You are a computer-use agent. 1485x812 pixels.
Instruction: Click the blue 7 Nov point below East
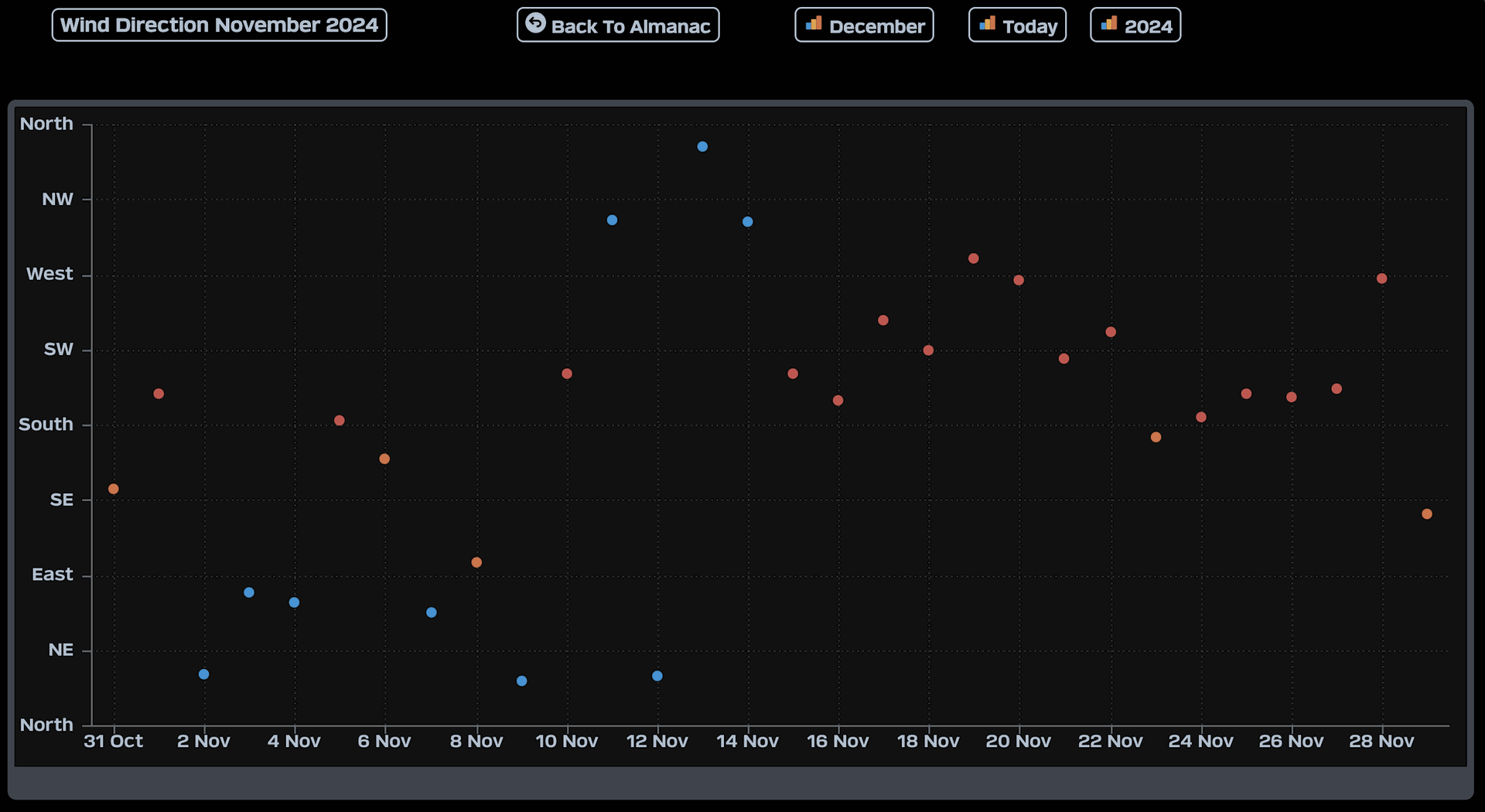tap(432, 612)
